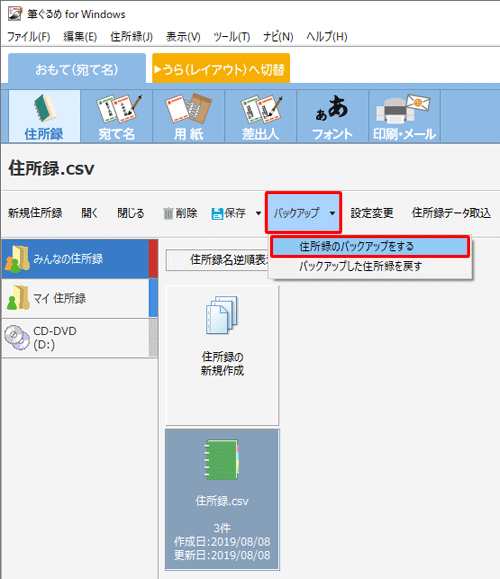Click the 筆ぐるめ app icon in title bar
Image resolution: width=500 pixels, height=579 pixels.
click(x=15, y=14)
